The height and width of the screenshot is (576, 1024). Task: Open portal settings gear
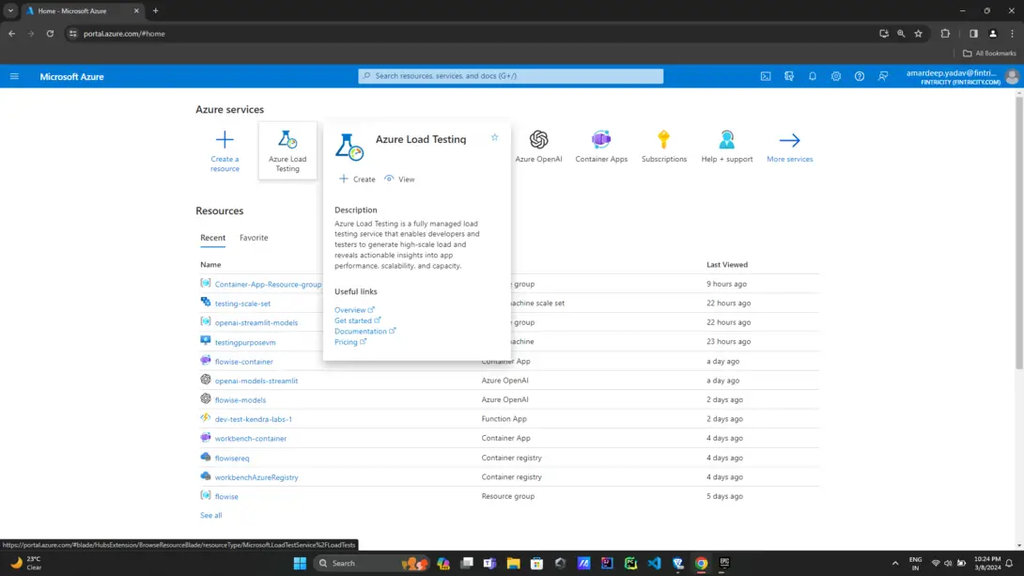click(x=836, y=76)
